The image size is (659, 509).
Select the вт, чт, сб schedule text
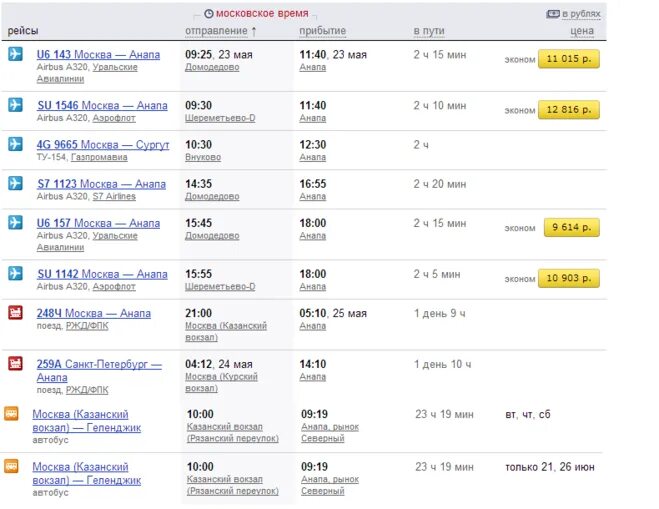point(527,414)
